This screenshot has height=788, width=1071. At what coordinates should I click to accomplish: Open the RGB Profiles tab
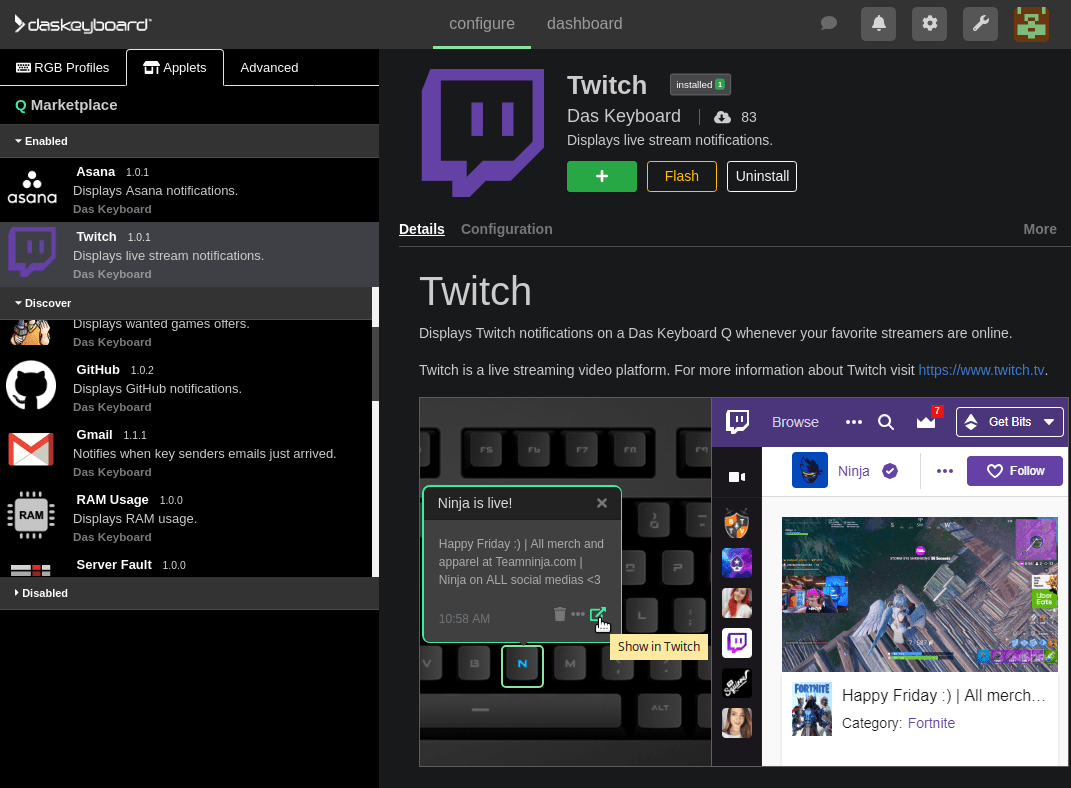click(63, 68)
